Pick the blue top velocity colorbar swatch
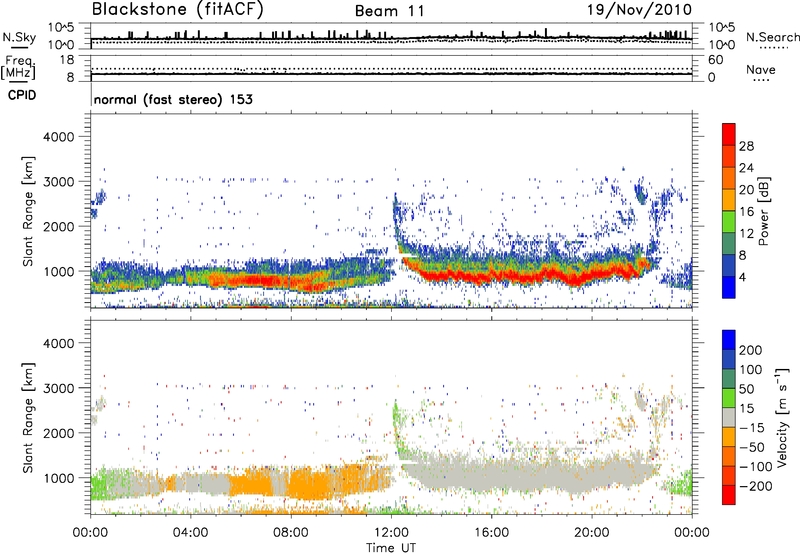 [x=729, y=340]
